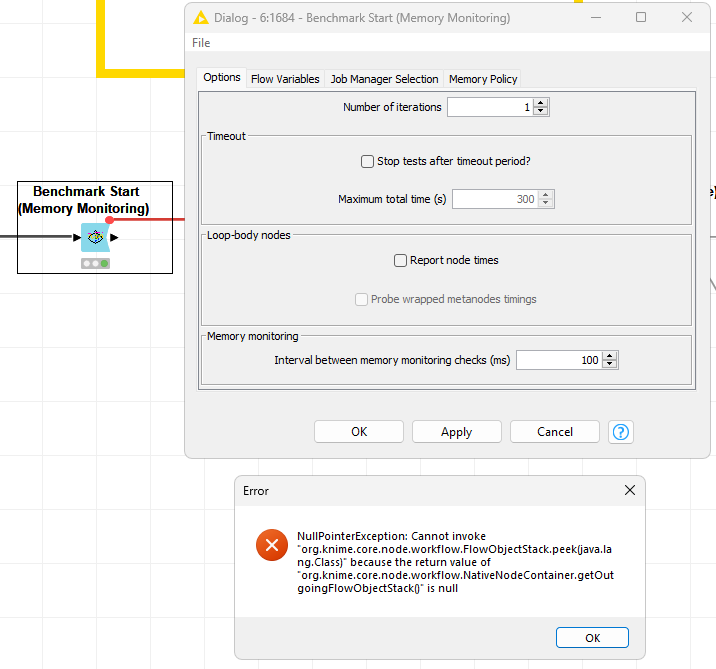716x669 pixels.
Task: Decrease the Maximum total time value
Action: coord(546,204)
